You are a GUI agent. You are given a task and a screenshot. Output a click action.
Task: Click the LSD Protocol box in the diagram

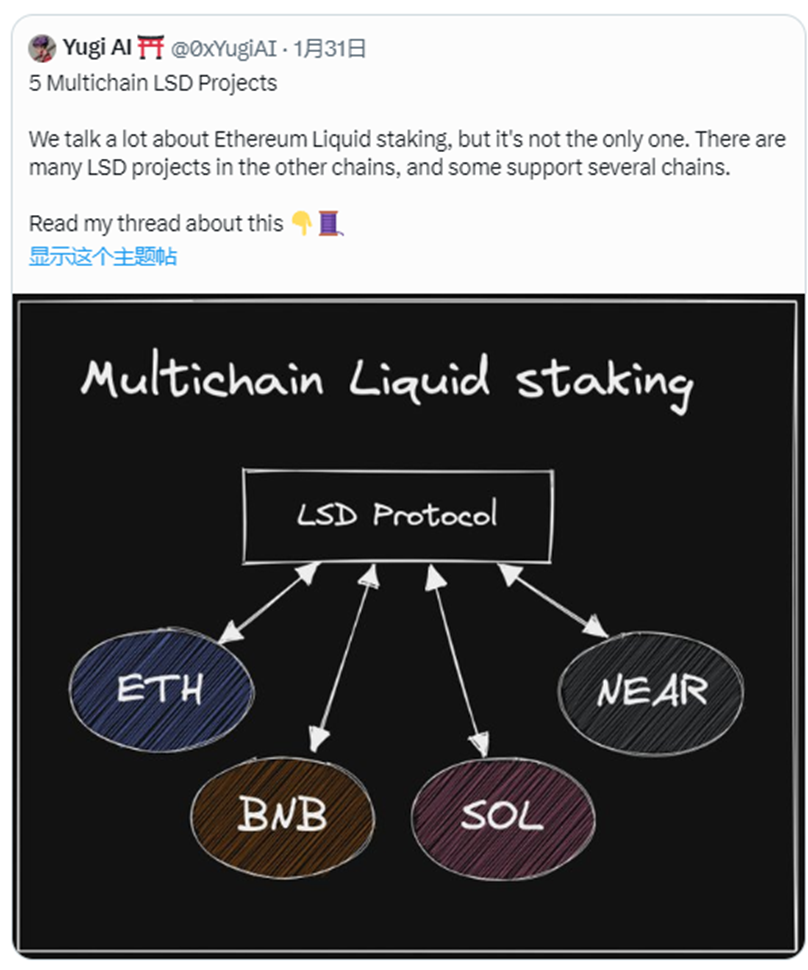pos(398,516)
